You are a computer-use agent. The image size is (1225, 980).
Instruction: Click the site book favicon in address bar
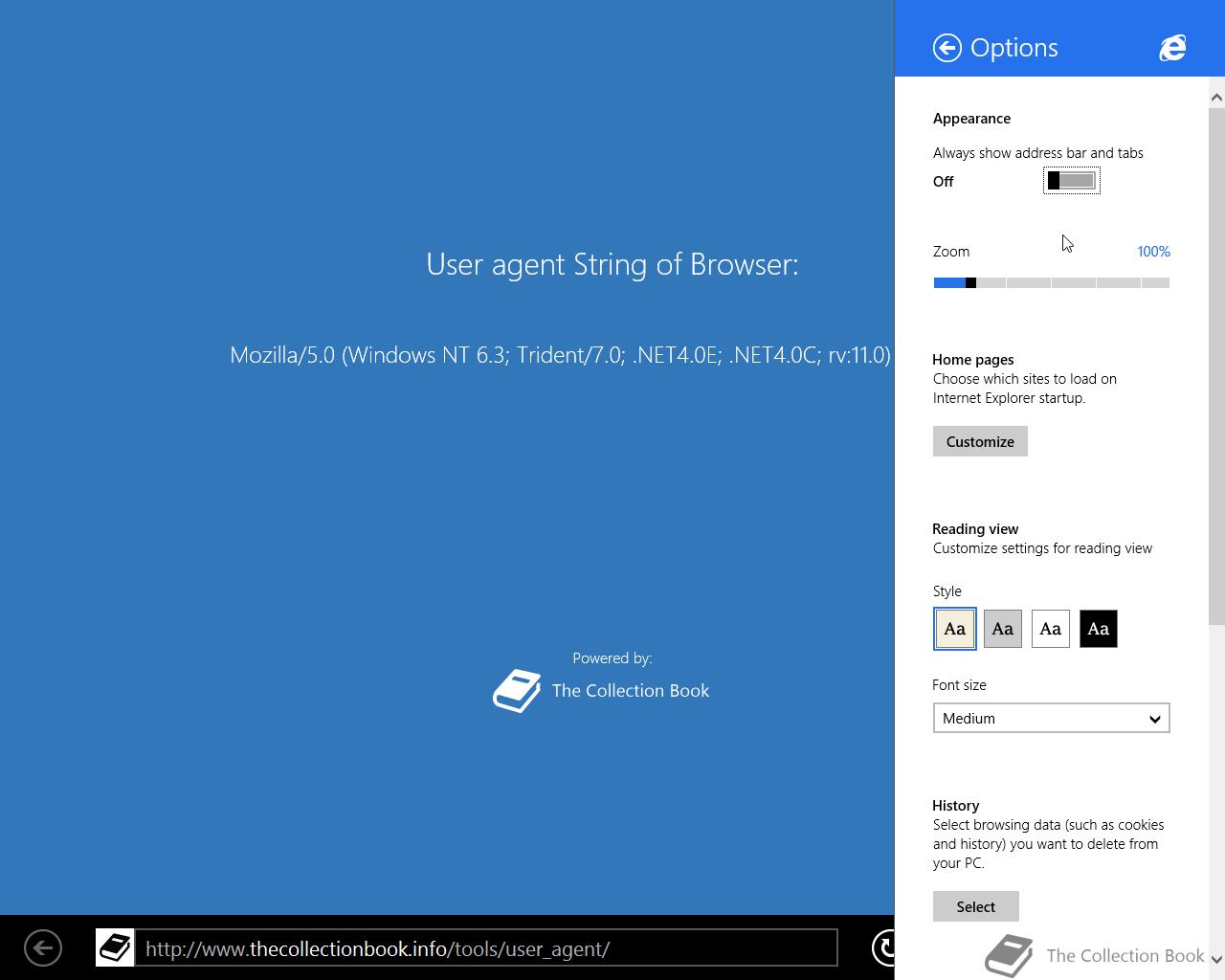pyautogui.click(x=115, y=948)
